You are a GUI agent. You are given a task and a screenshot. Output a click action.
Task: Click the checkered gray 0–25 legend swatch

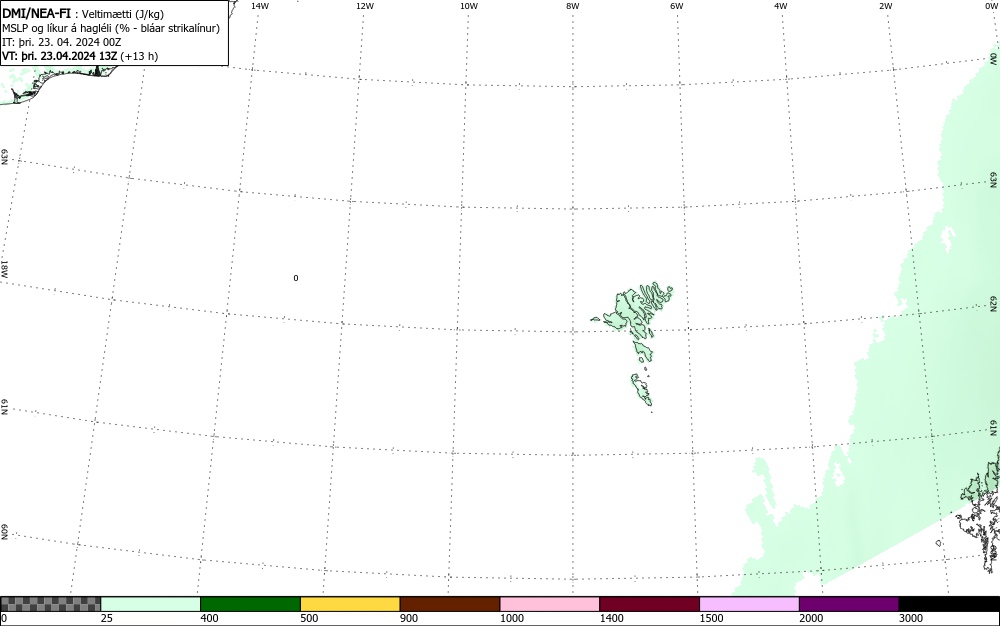(x=50, y=604)
